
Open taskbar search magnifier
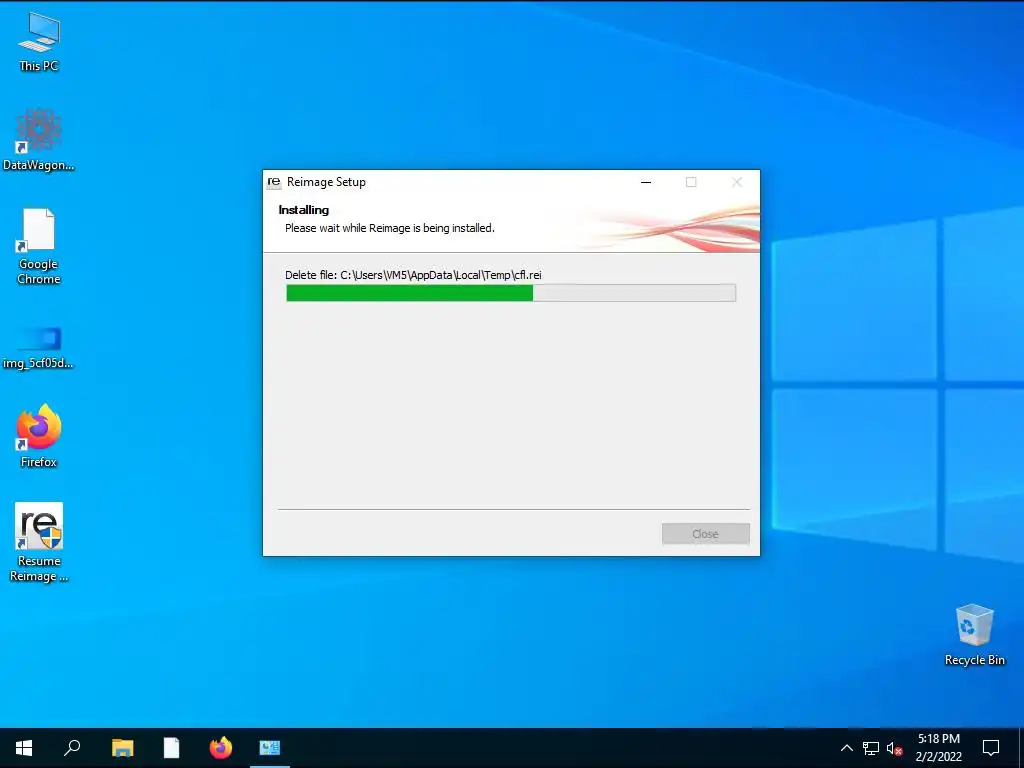point(72,748)
